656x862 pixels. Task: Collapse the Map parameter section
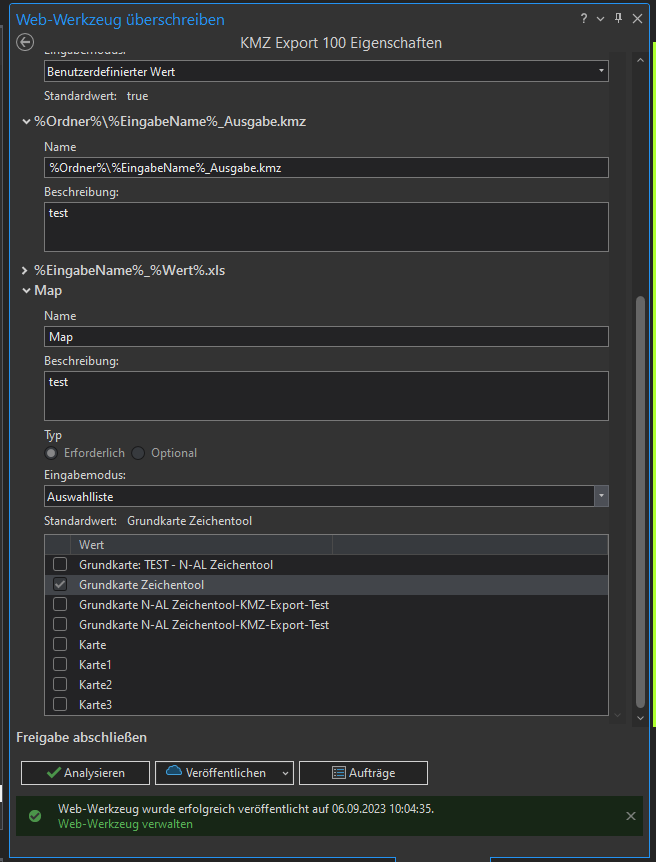tap(25, 290)
